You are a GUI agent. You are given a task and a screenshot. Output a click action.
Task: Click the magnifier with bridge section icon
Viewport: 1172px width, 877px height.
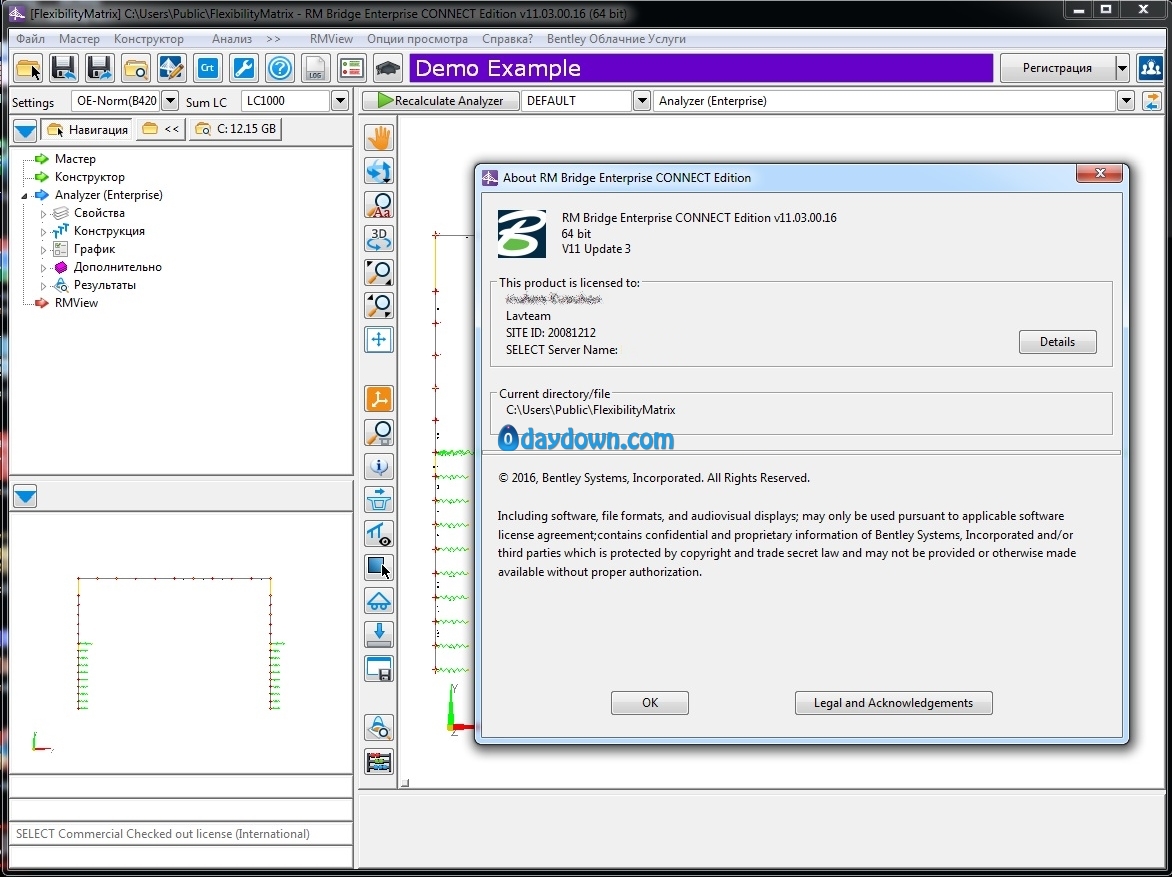(379, 433)
